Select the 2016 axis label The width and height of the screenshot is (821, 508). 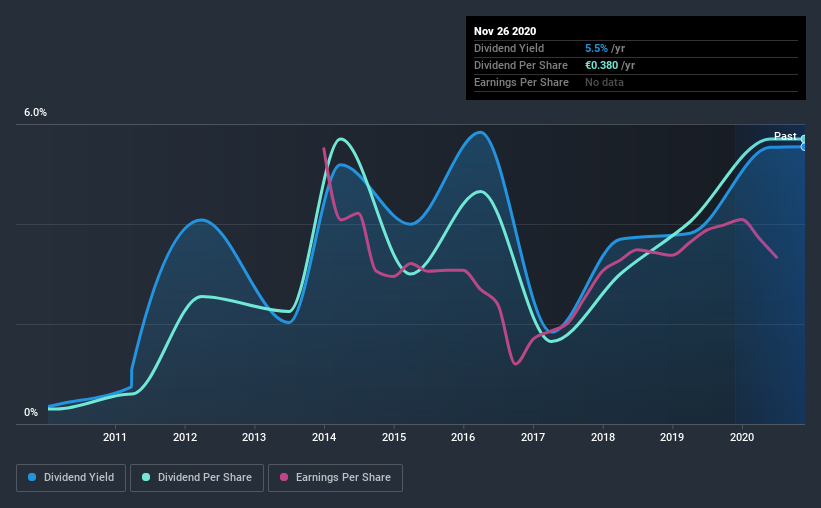tap(463, 437)
